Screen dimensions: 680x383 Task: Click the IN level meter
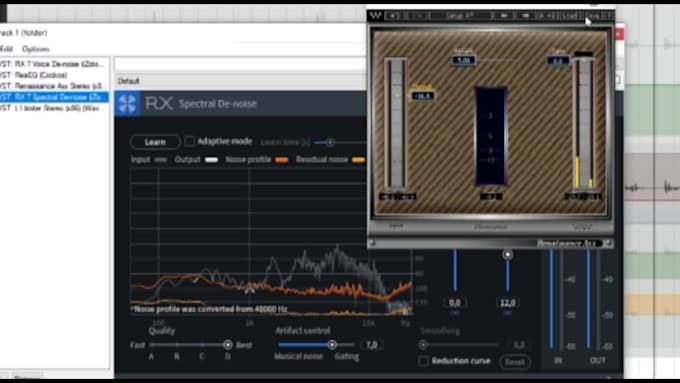coord(556,299)
